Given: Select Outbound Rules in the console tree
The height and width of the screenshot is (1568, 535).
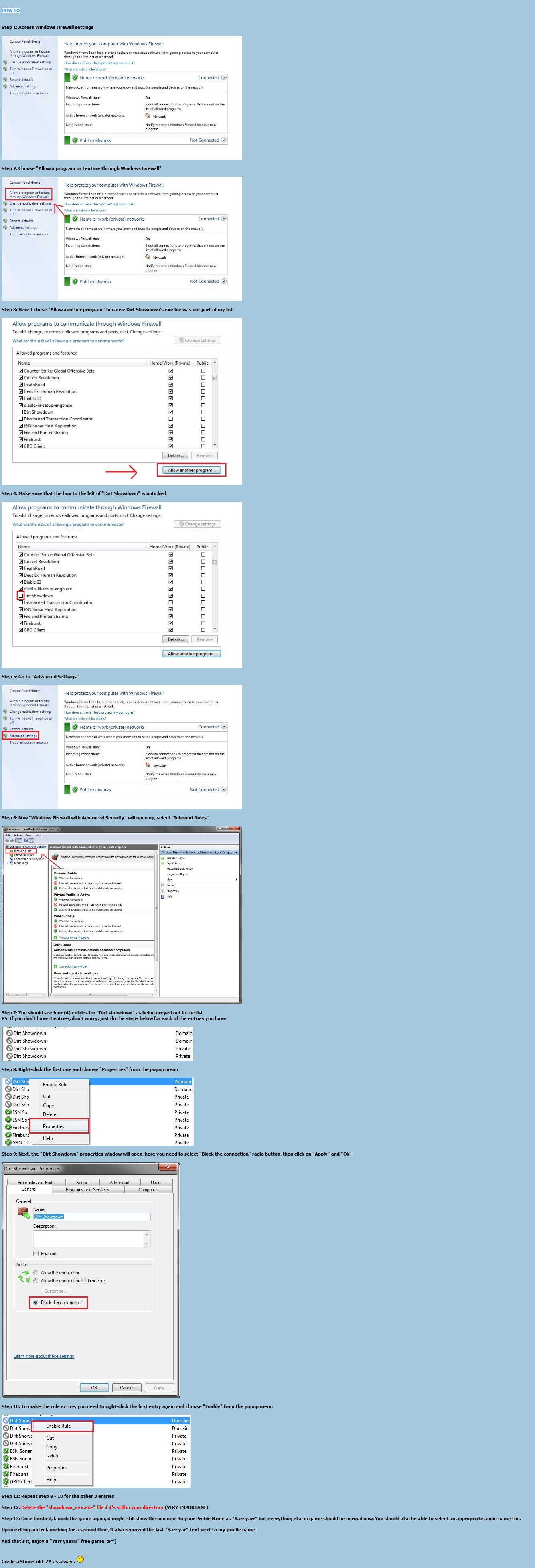Looking at the screenshot, I should tap(23, 855).
